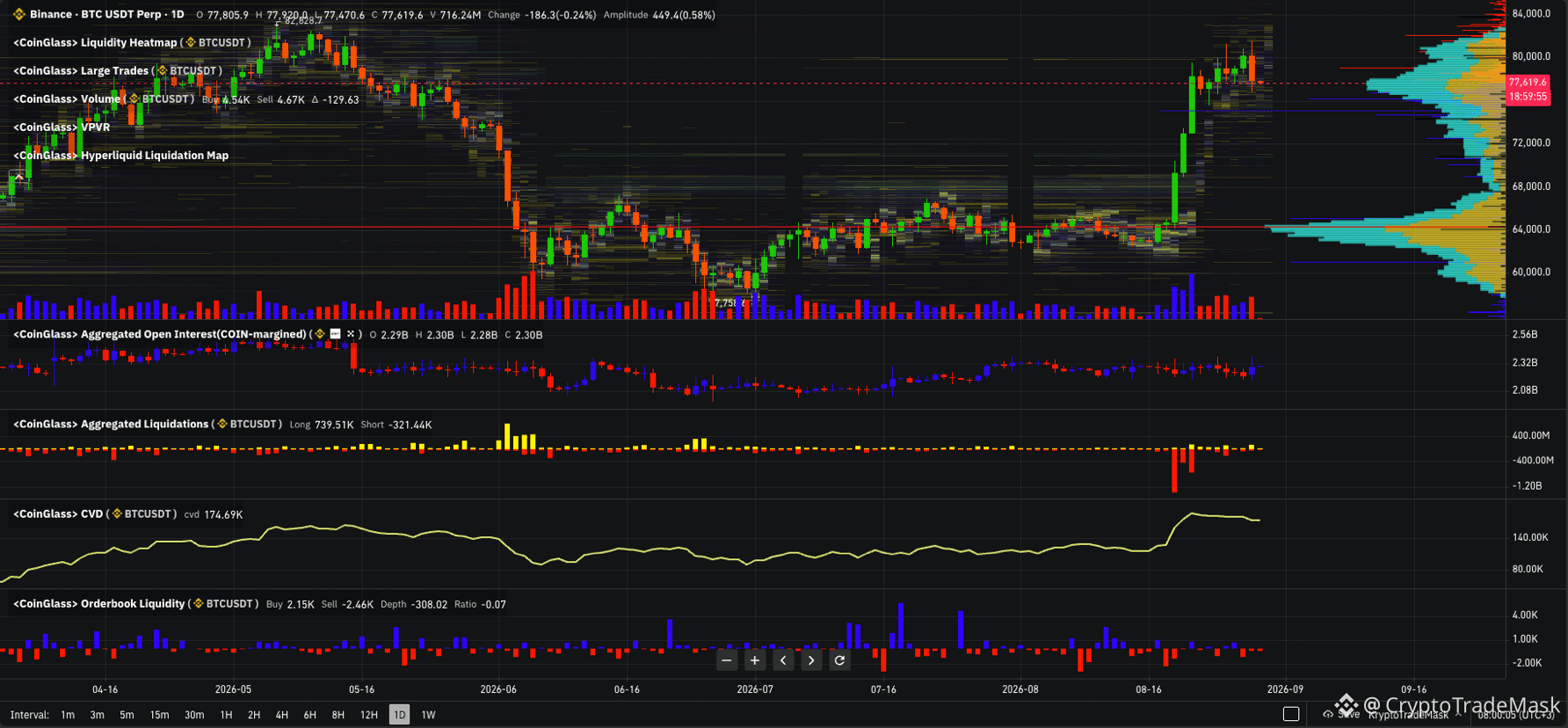
Task: Switch to the 1m interval
Action: click(68, 715)
